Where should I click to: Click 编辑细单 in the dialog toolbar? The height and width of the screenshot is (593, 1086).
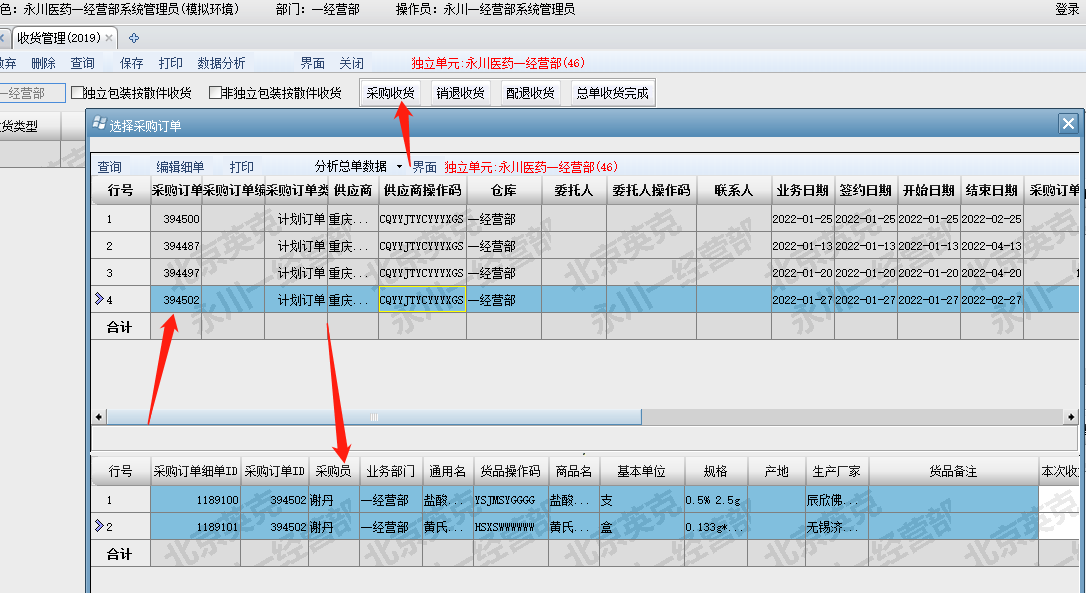click(180, 167)
